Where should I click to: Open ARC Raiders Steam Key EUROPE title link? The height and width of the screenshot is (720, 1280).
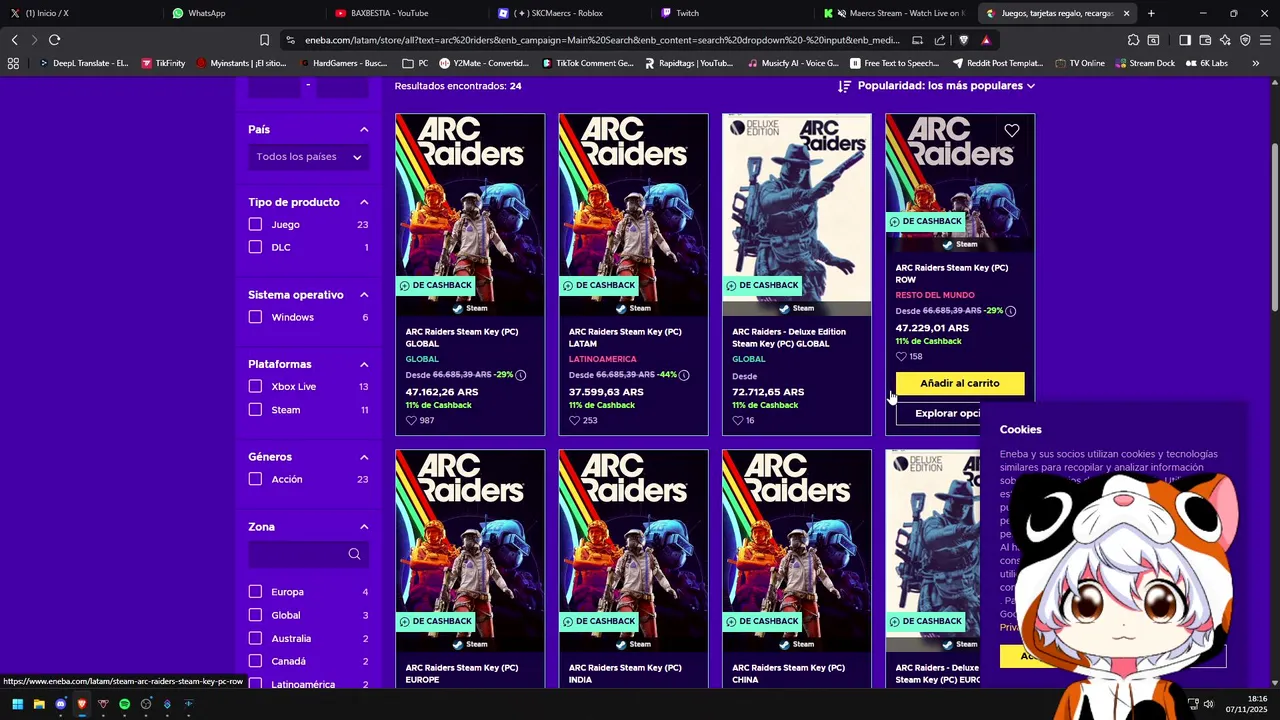click(x=462, y=674)
